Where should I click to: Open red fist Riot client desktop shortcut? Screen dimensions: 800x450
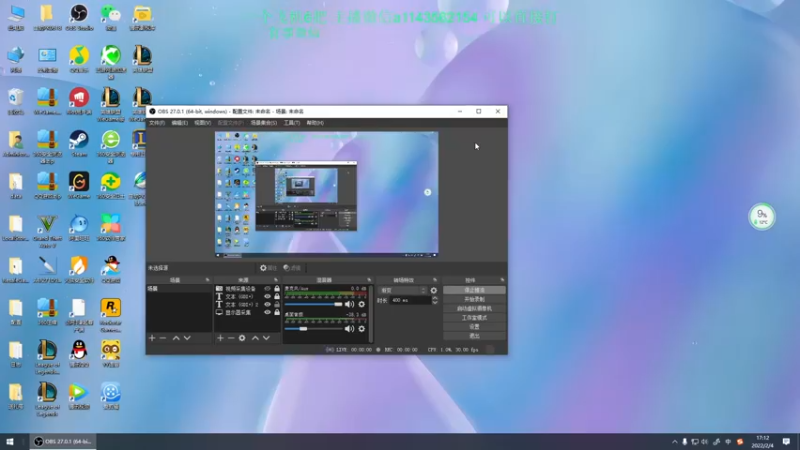79,101
